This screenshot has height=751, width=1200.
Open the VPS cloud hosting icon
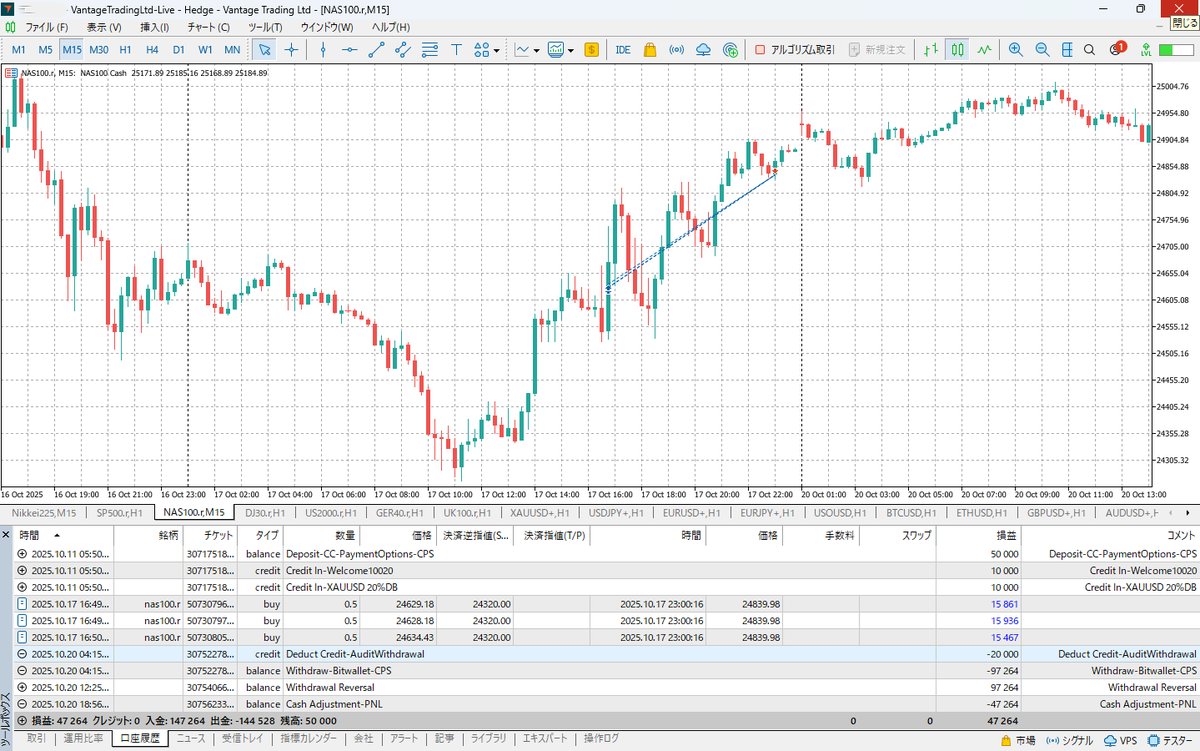pos(704,49)
